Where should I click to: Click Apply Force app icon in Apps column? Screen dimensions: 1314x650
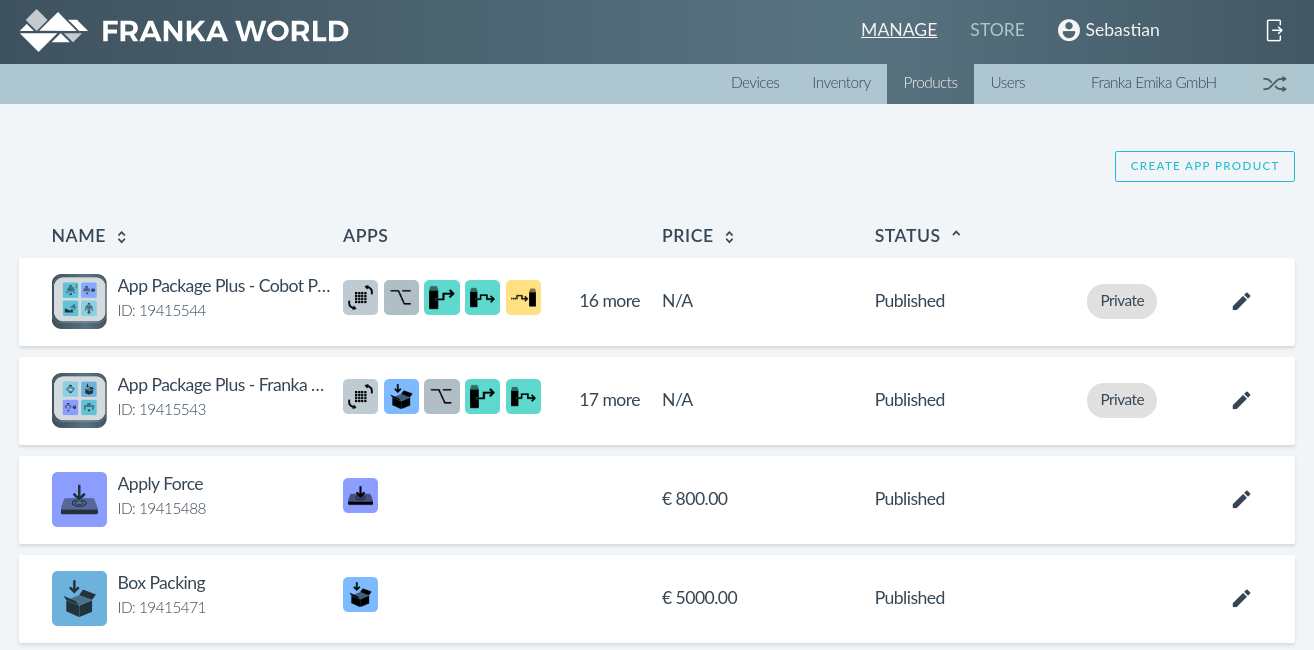(x=361, y=496)
